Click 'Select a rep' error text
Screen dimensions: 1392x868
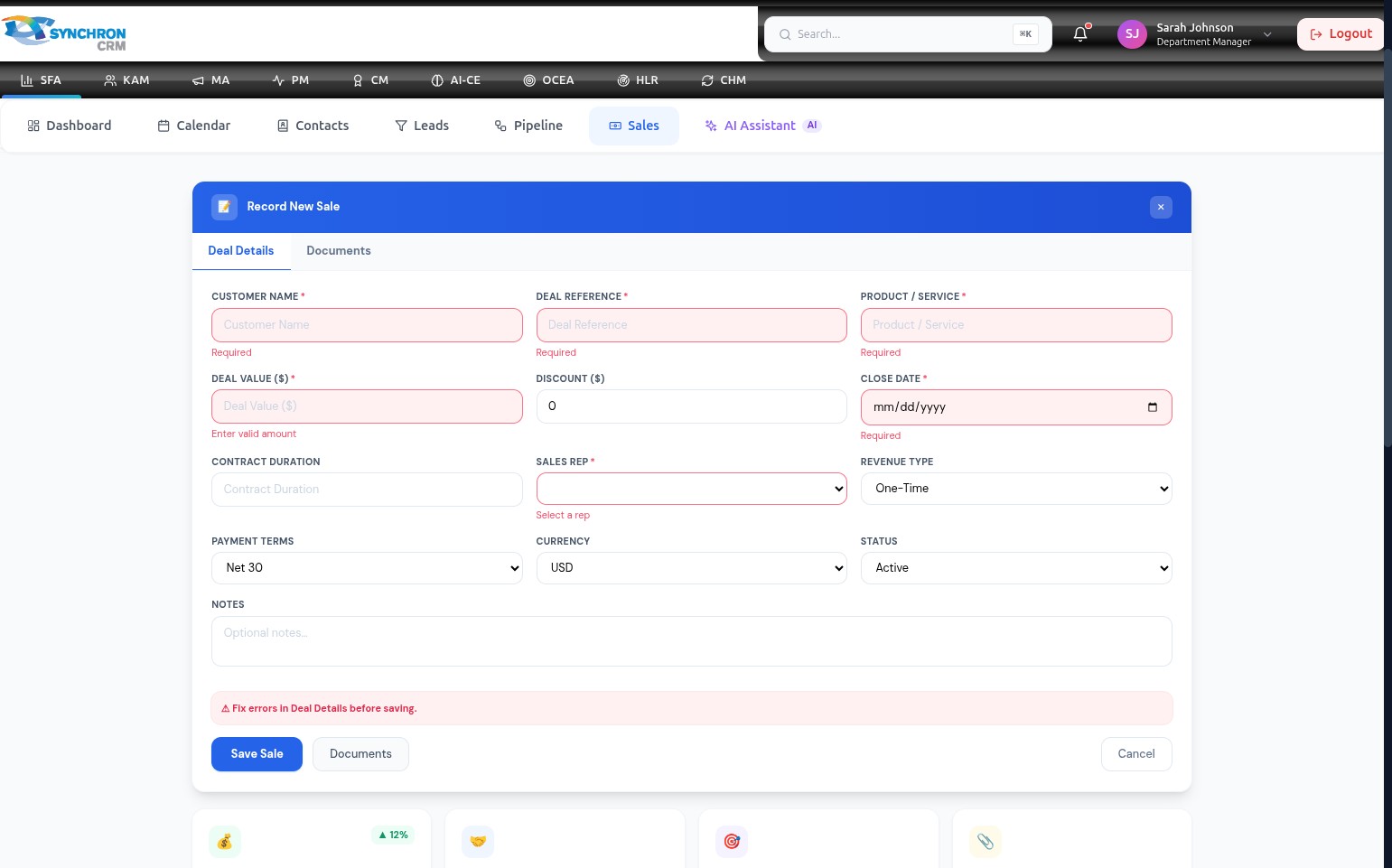tap(563, 516)
